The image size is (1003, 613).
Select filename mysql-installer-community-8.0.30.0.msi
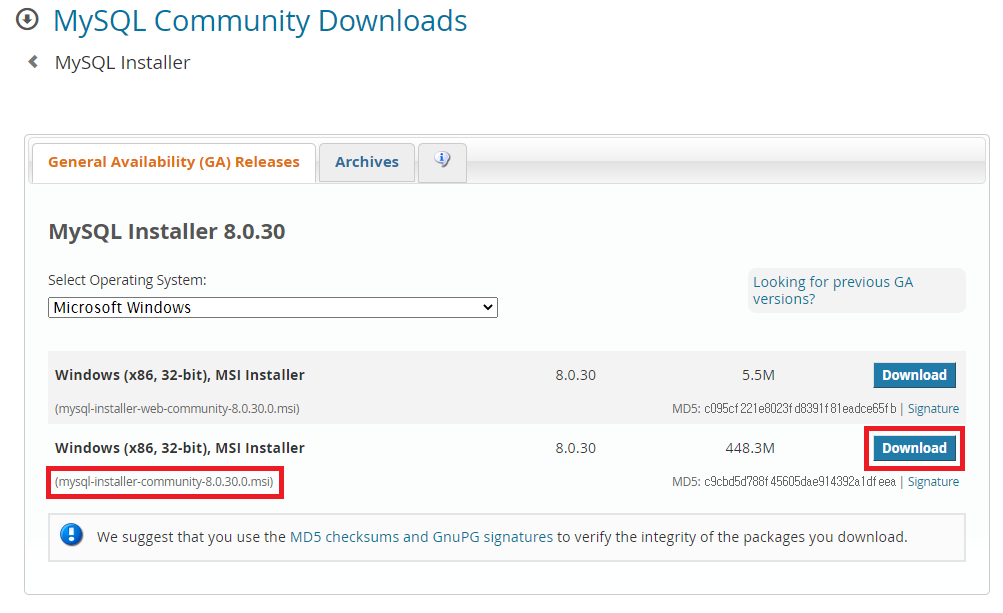164,481
